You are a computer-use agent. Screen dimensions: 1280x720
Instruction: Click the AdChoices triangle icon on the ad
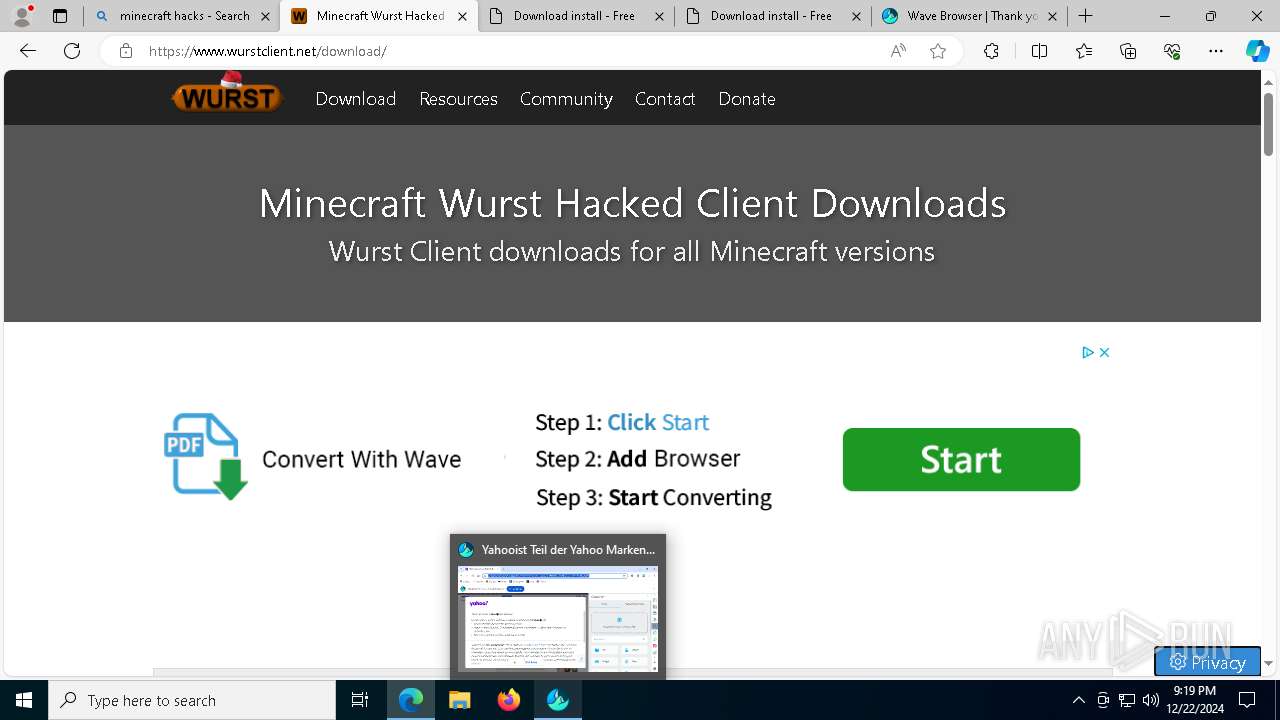1088,352
